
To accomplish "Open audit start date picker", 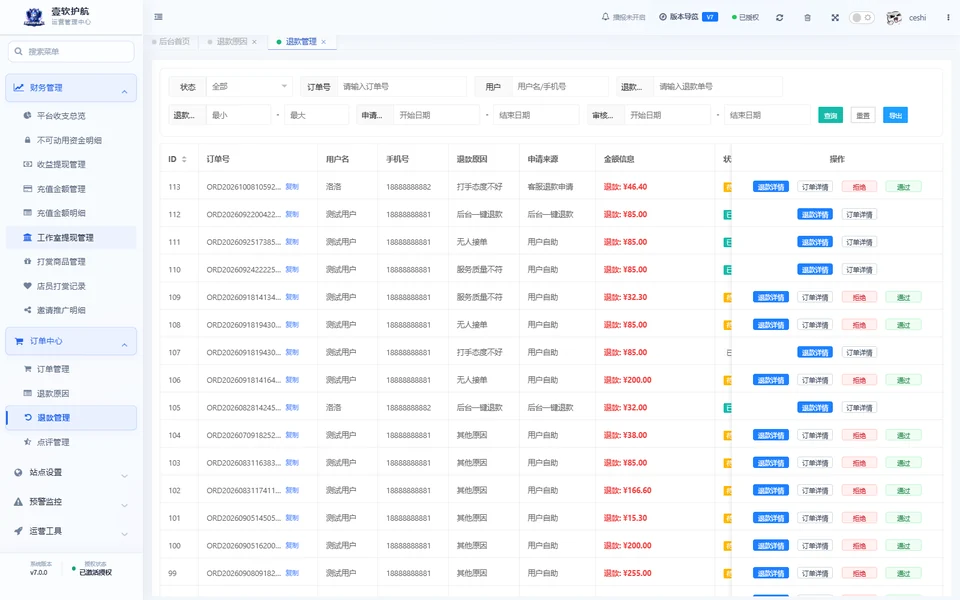I will point(667,115).
